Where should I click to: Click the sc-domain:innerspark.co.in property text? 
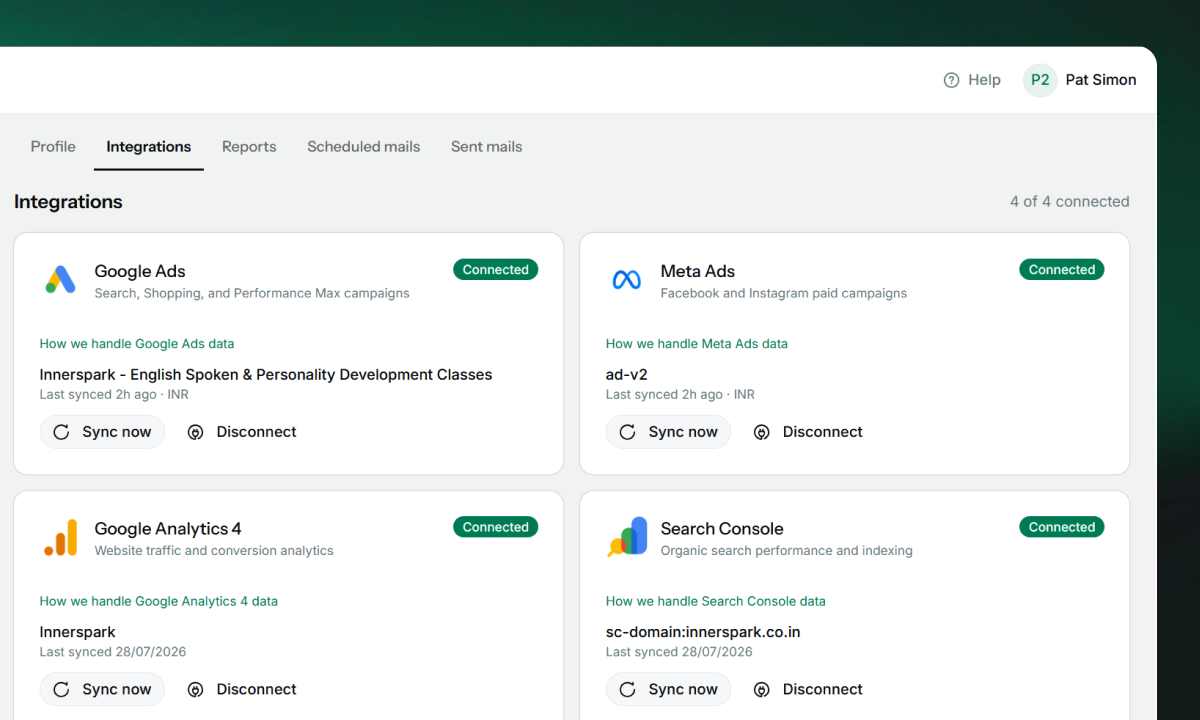[703, 632]
